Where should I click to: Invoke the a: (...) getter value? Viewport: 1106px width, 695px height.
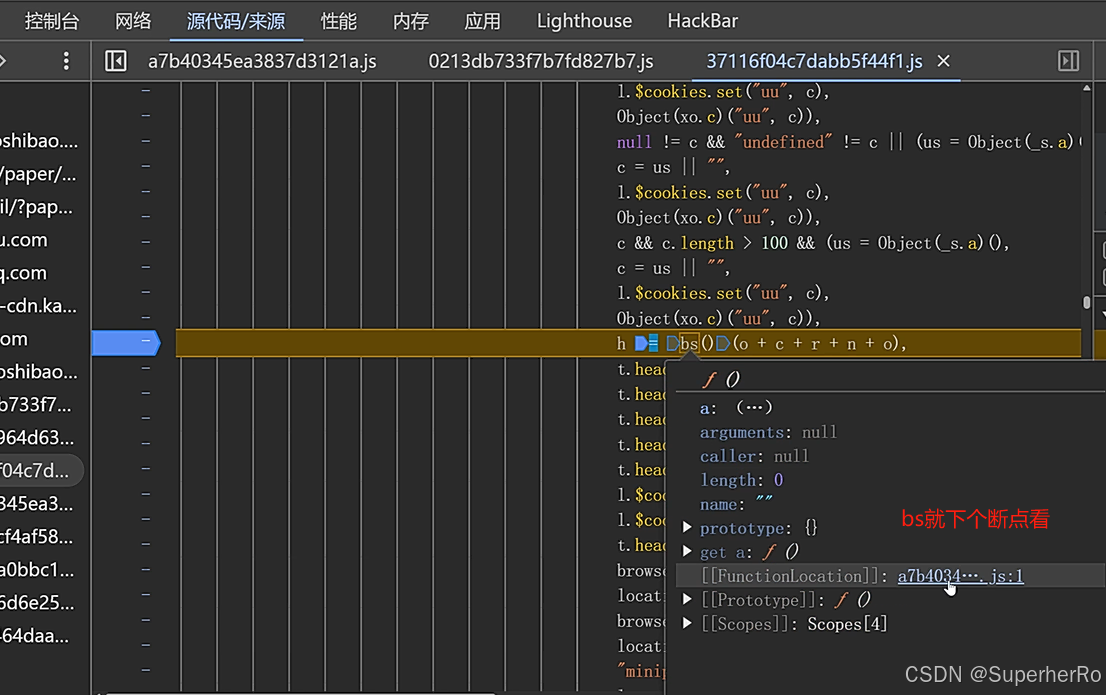(754, 407)
